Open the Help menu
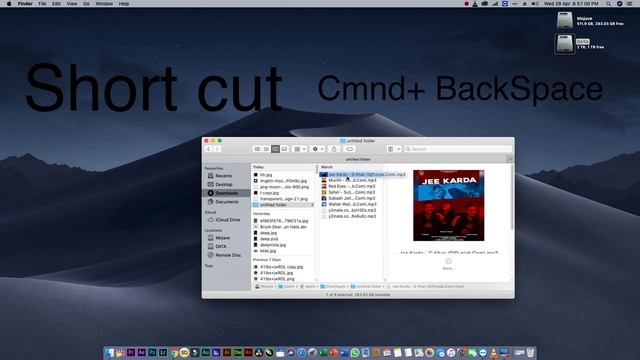640x360 pixels. pyautogui.click(x=123, y=4)
